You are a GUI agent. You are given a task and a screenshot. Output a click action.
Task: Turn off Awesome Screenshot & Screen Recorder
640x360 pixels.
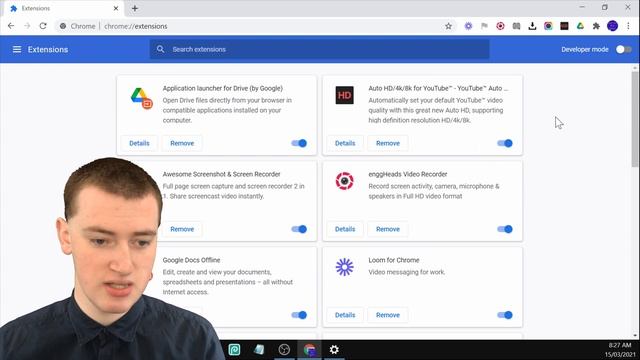click(299, 229)
